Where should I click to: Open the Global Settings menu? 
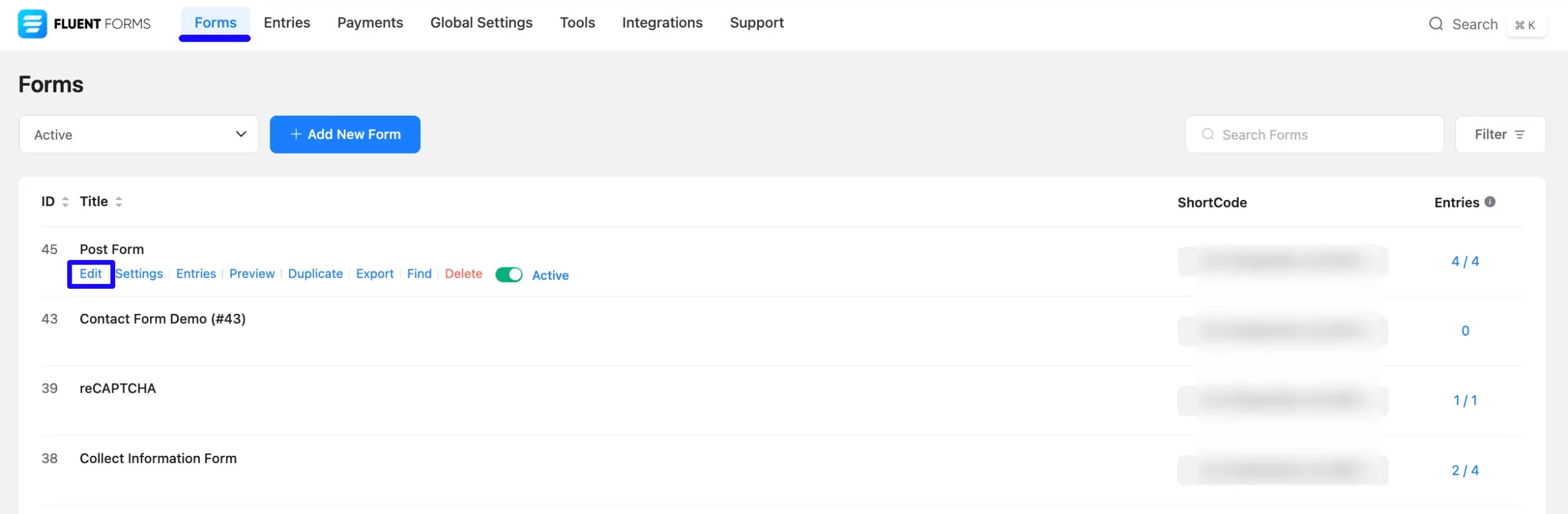[x=481, y=23]
